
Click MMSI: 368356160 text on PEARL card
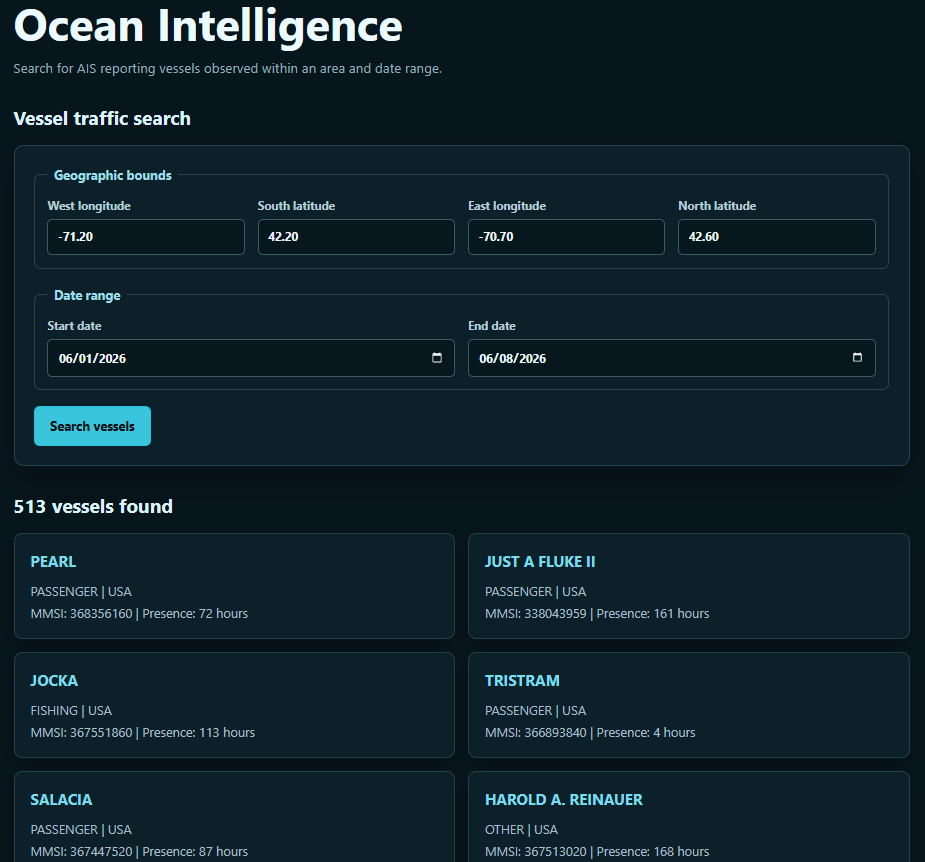click(x=81, y=614)
